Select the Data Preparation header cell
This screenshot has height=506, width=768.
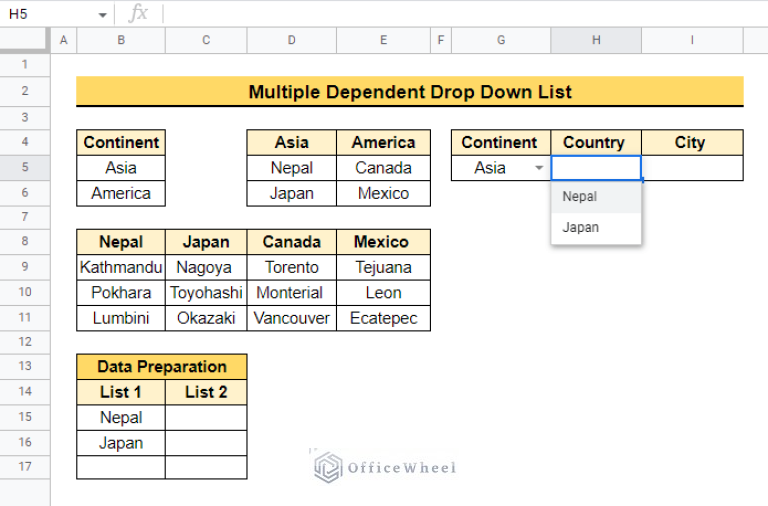click(162, 367)
